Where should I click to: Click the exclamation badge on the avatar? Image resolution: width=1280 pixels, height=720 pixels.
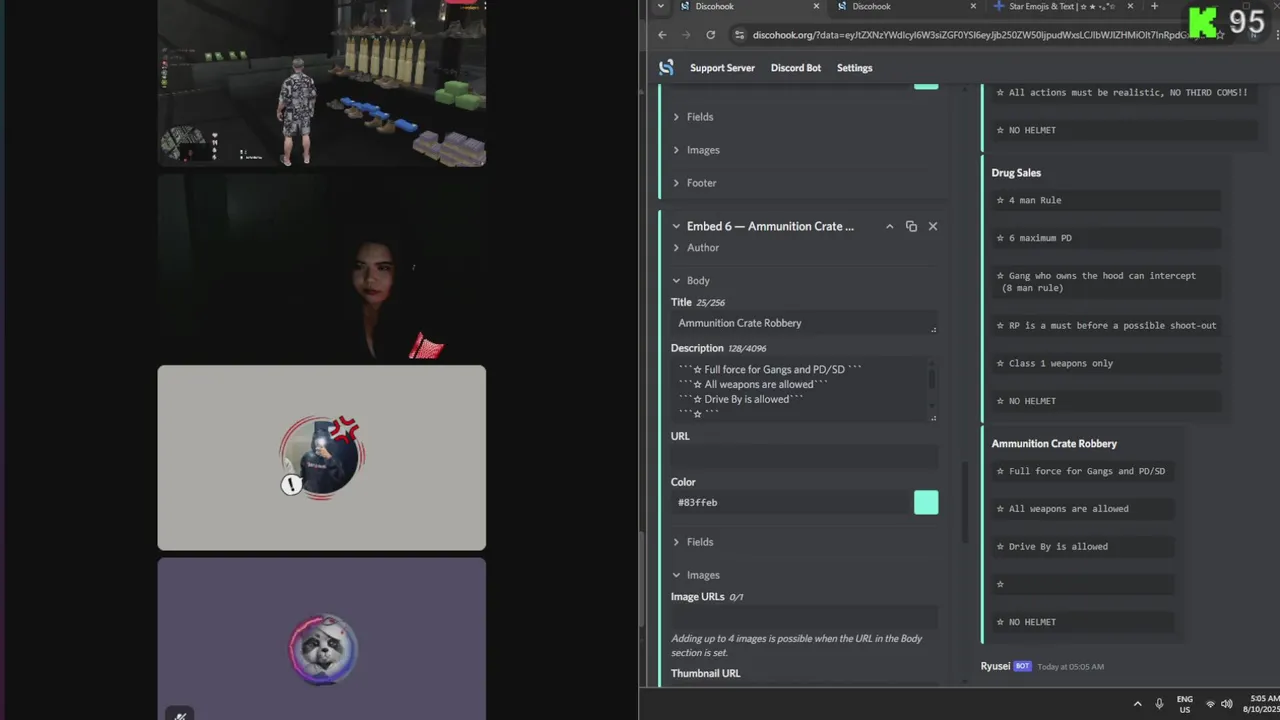pos(291,485)
